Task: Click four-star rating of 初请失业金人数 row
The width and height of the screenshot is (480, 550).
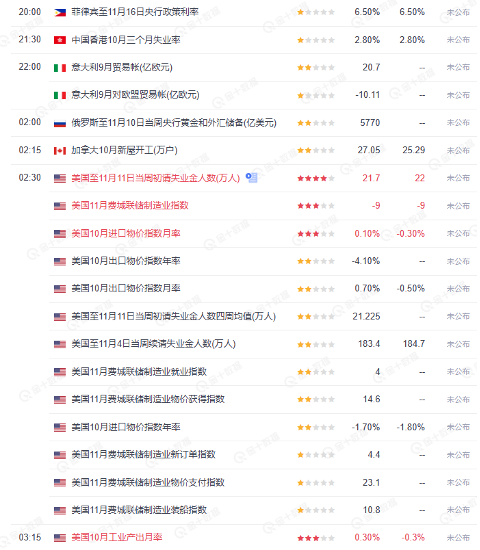Action: [316, 179]
